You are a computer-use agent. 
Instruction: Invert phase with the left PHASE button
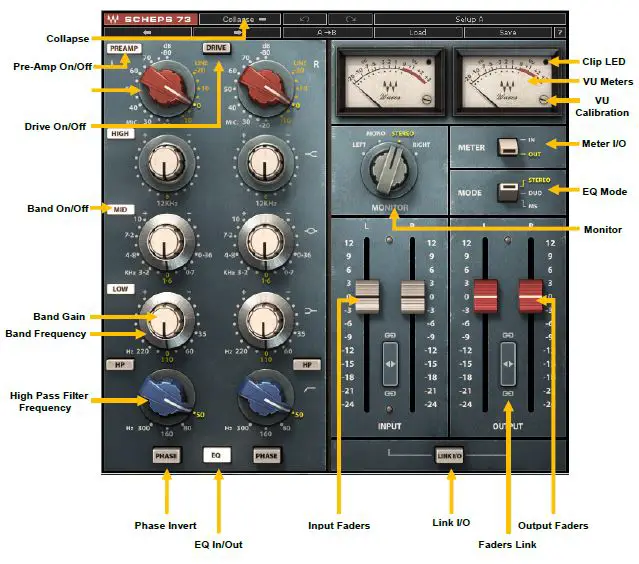tap(166, 456)
